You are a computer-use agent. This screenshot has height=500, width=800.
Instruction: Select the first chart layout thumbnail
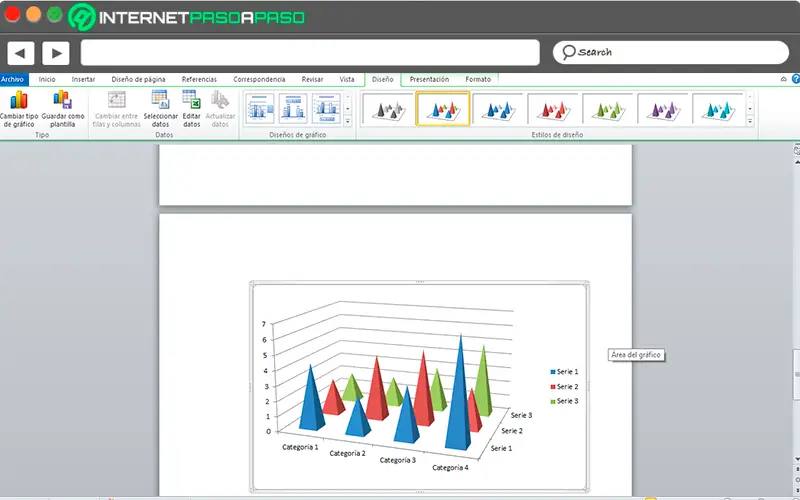point(260,109)
